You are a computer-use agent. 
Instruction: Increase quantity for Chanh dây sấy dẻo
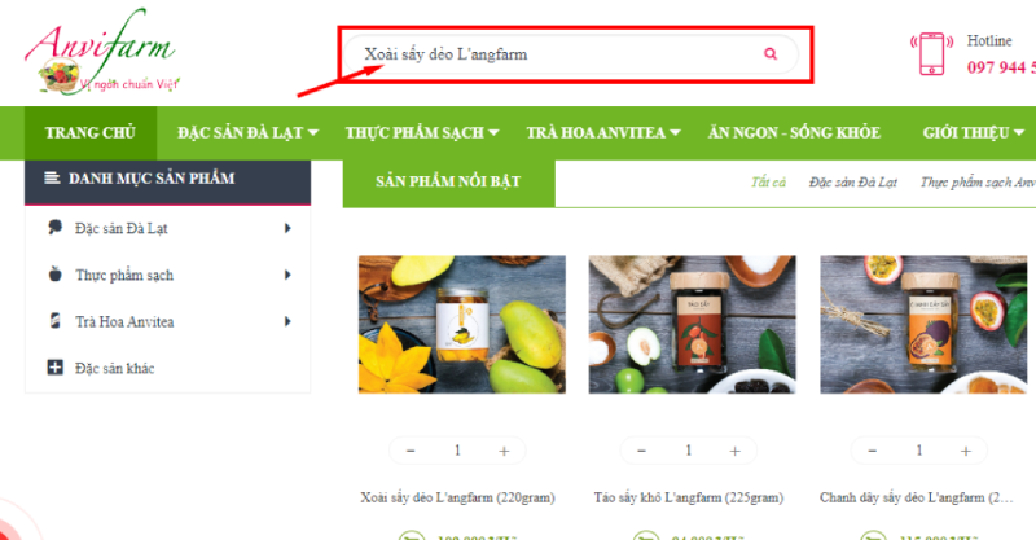(x=965, y=451)
